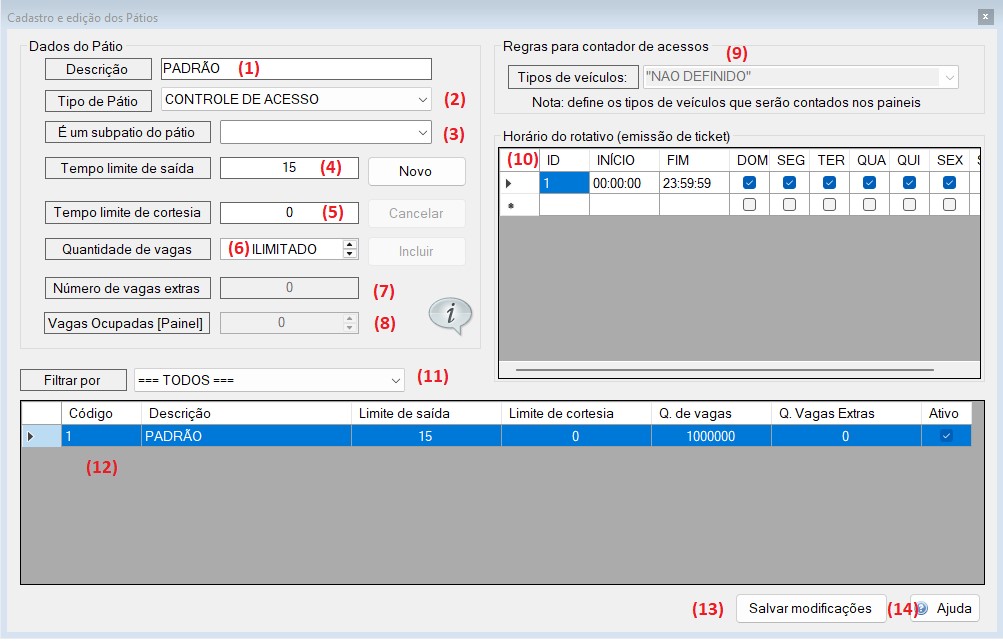Sort by Descrição column header in list
This screenshot has width=1003, height=641.
pyautogui.click(x=246, y=413)
